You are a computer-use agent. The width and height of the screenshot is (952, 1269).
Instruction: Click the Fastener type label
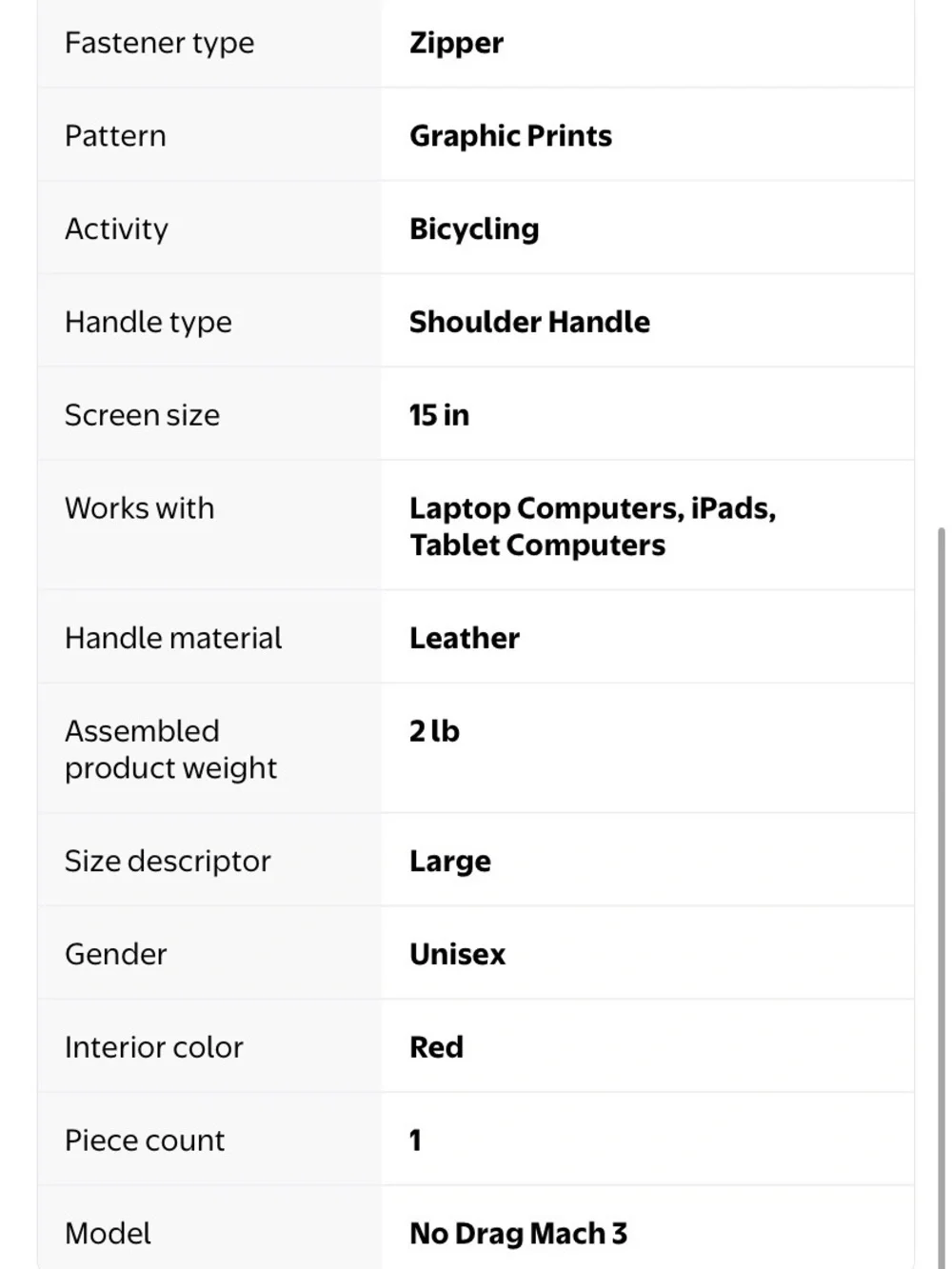tap(159, 43)
